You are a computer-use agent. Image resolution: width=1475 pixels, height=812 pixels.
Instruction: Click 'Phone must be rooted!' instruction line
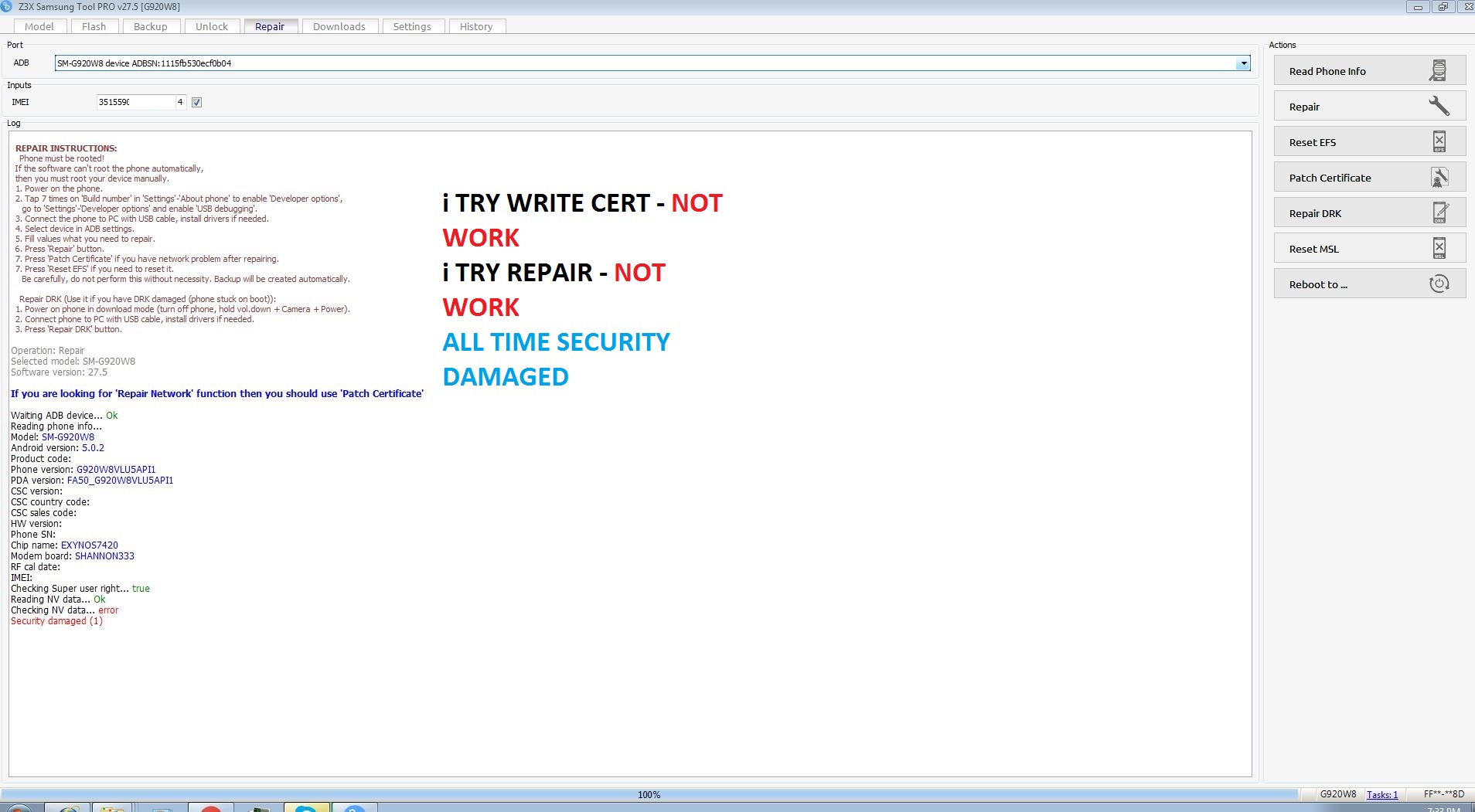[x=61, y=158]
